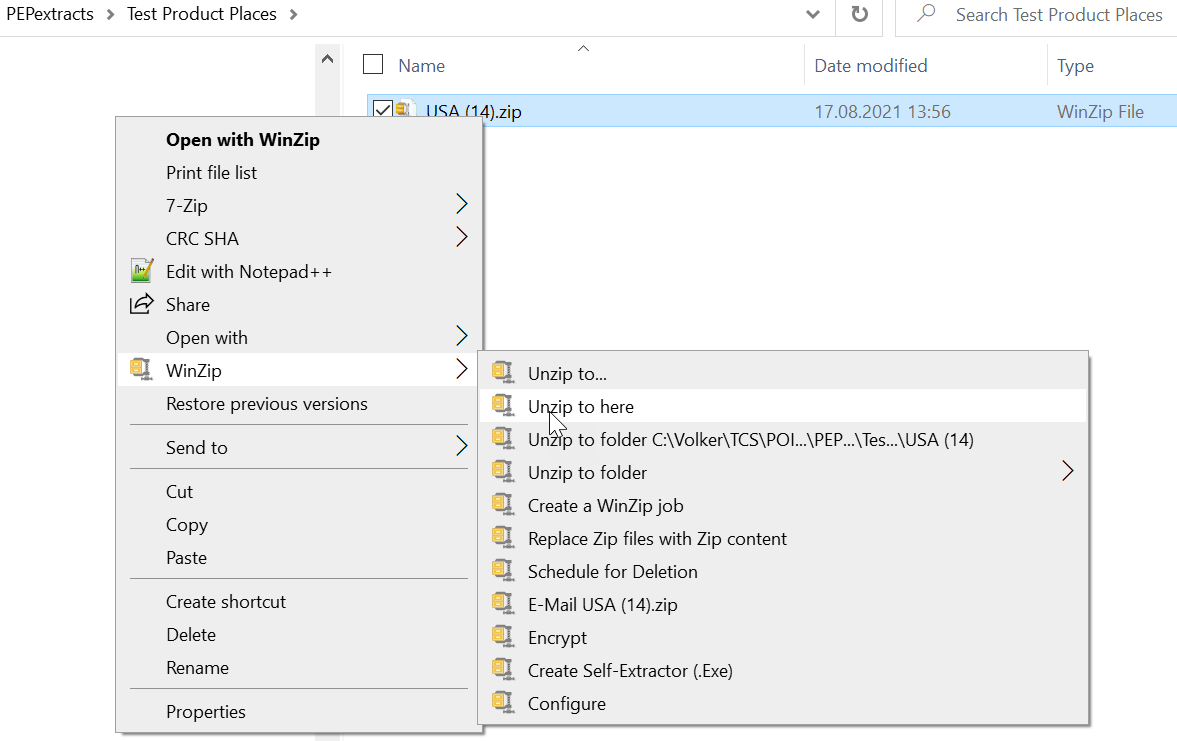Select Open with WinZip from the menu
Viewport: 1177px width, 741px height.
243,139
